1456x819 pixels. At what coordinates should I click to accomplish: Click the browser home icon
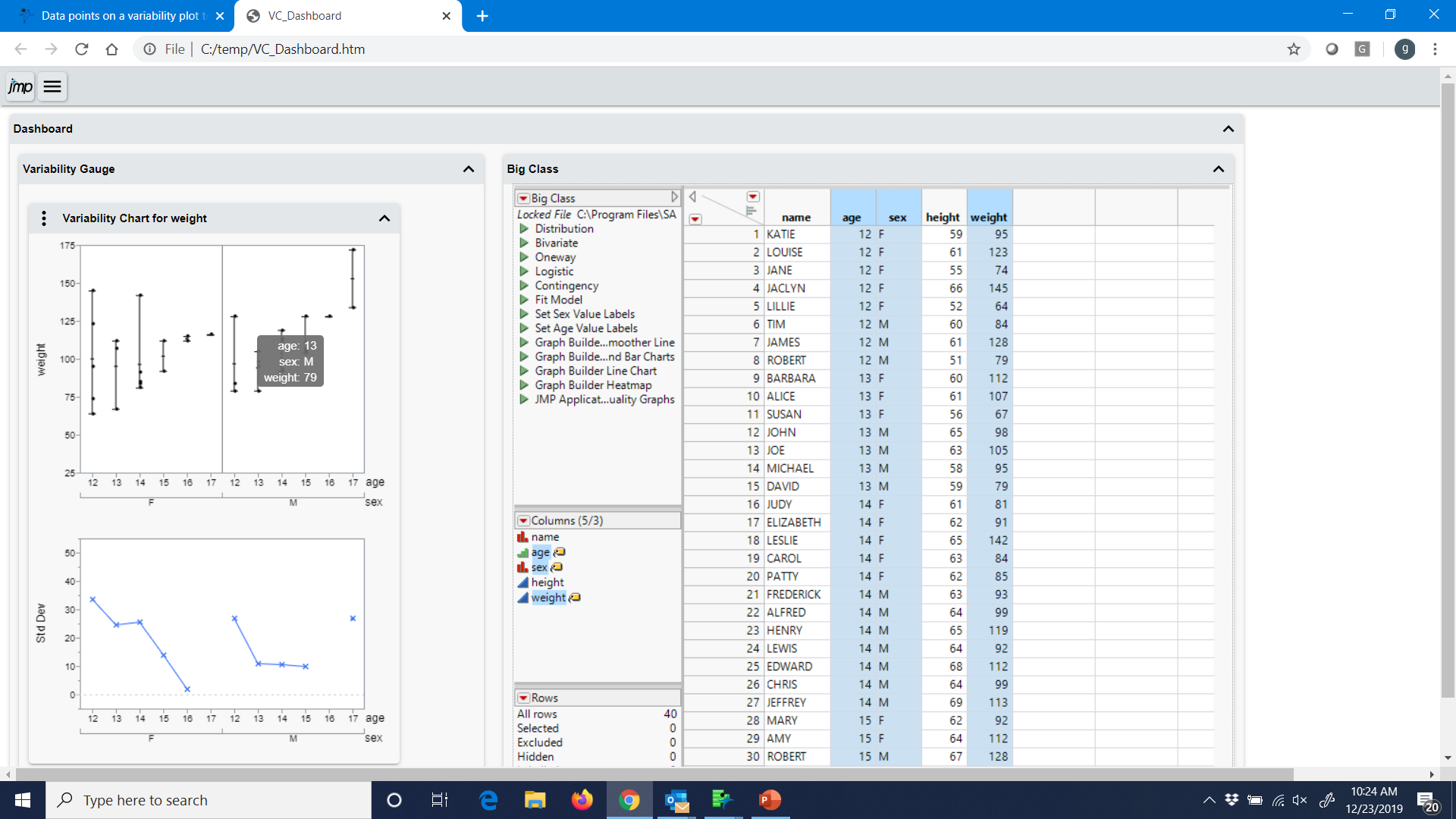111,49
